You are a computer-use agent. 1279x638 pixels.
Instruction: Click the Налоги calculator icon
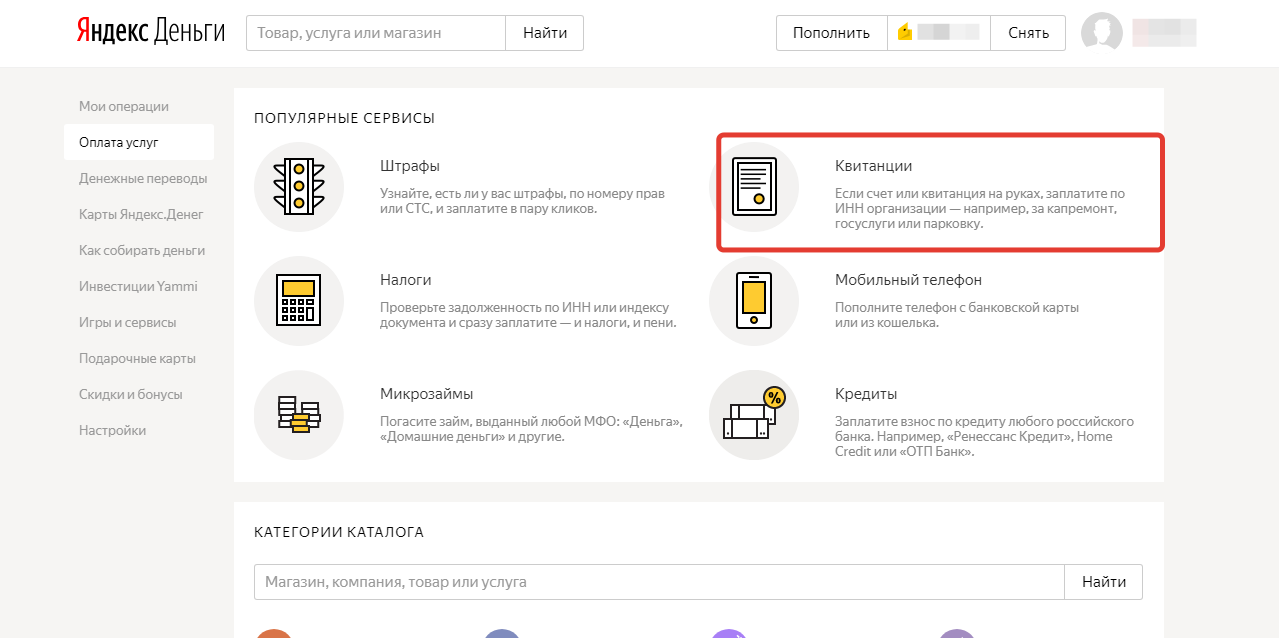coord(302,301)
